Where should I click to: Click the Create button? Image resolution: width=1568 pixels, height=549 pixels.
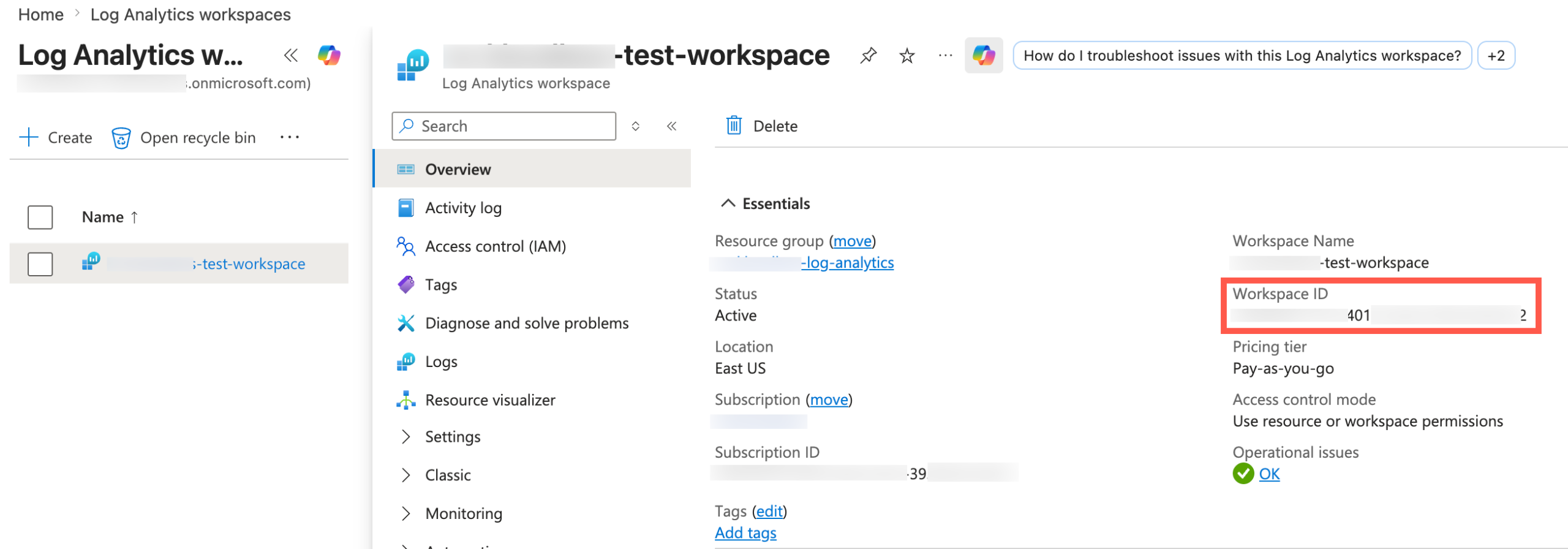pos(56,137)
